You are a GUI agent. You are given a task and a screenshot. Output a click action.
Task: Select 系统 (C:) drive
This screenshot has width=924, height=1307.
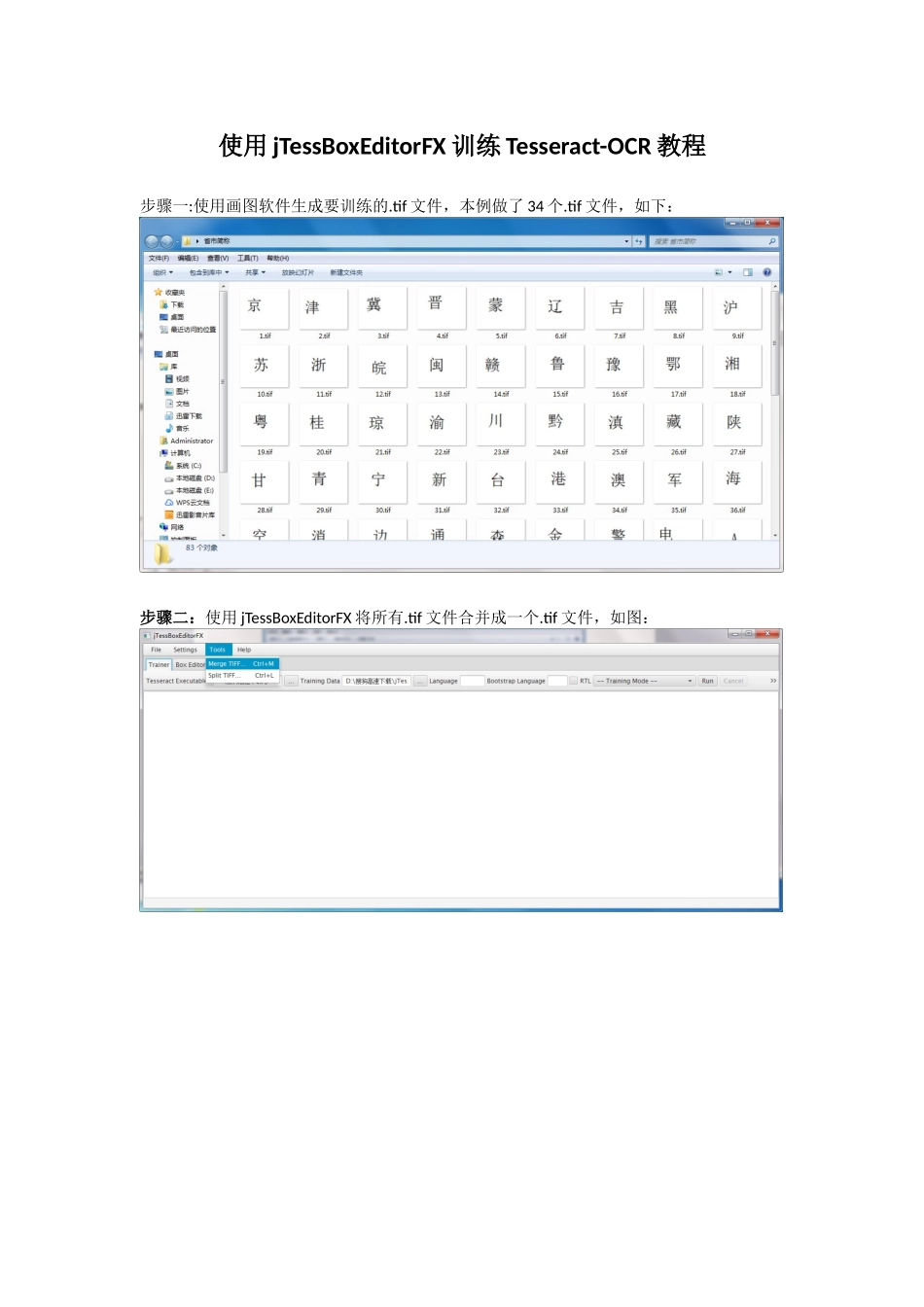click(x=183, y=466)
